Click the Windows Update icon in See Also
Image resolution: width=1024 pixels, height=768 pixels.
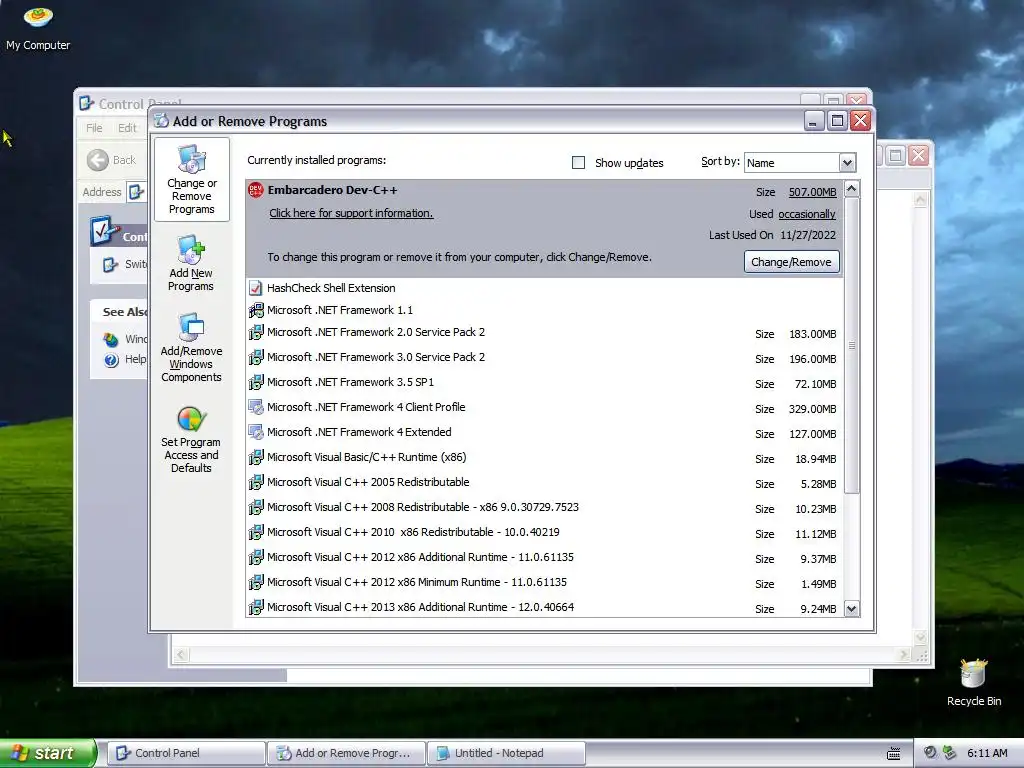click(111, 339)
